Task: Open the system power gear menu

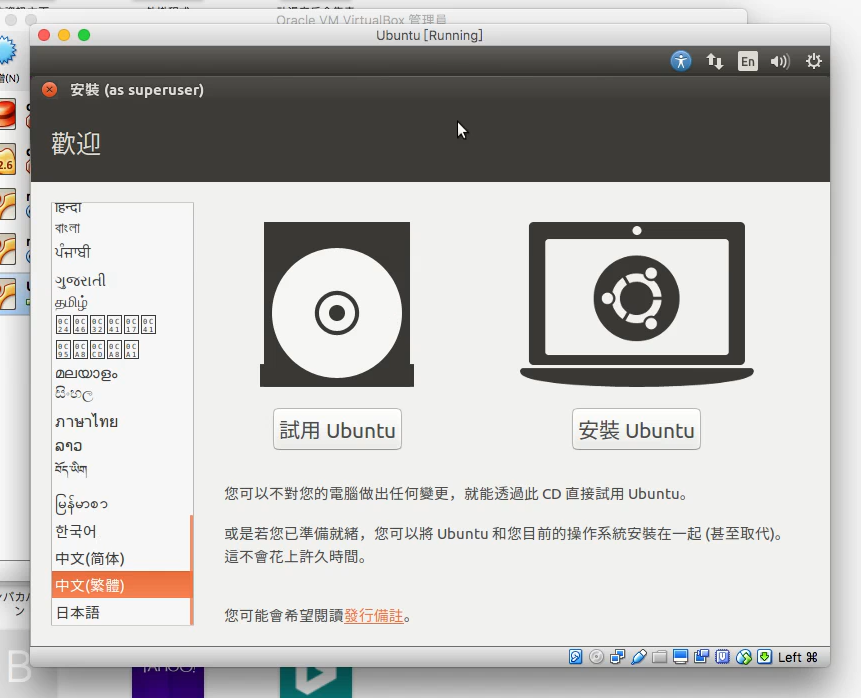Action: [813, 61]
